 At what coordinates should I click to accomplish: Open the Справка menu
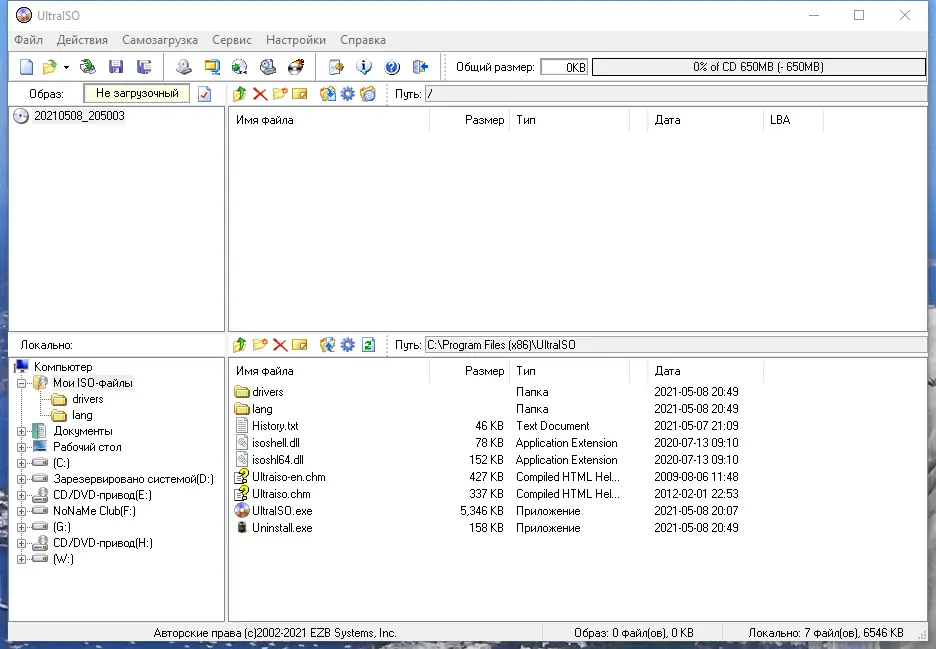(363, 40)
